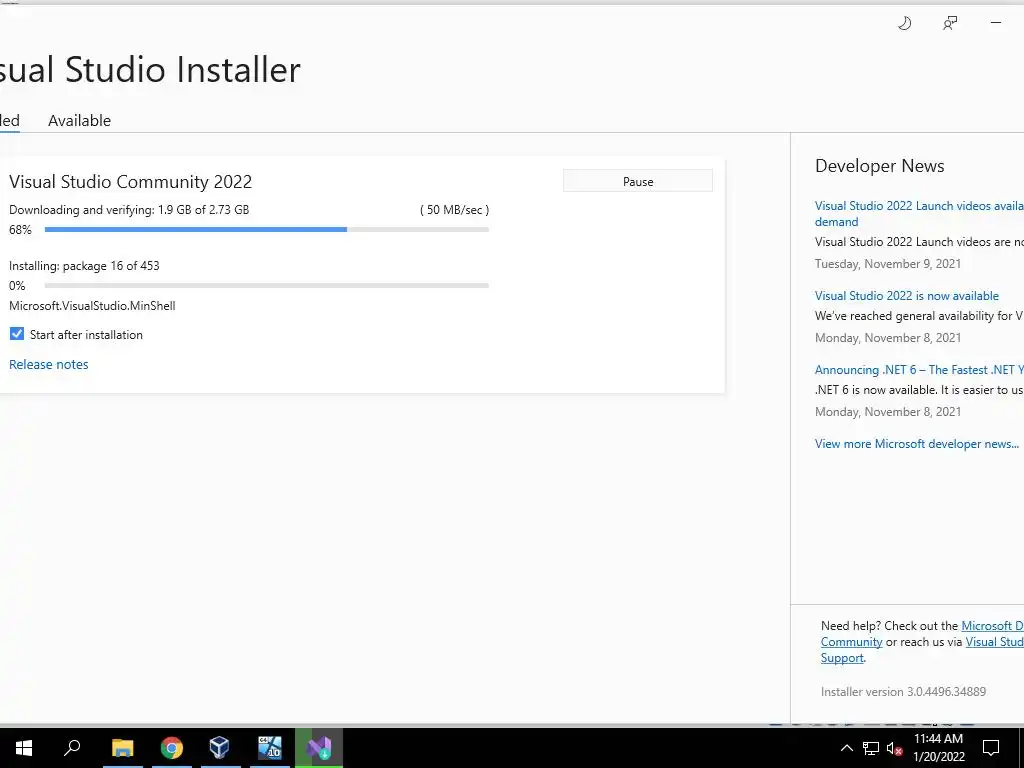Open the send feedback icon
Image resolution: width=1024 pixels, height=768 pixels.
point(950,24)
